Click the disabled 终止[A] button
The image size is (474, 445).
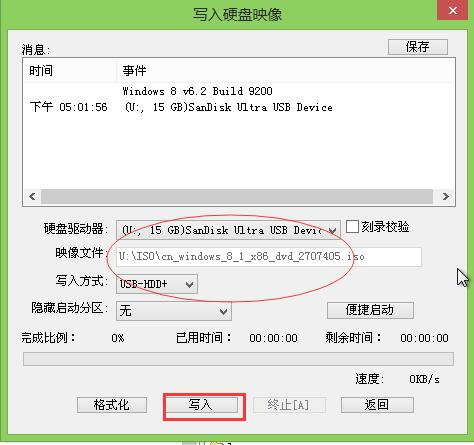point(289,405)
